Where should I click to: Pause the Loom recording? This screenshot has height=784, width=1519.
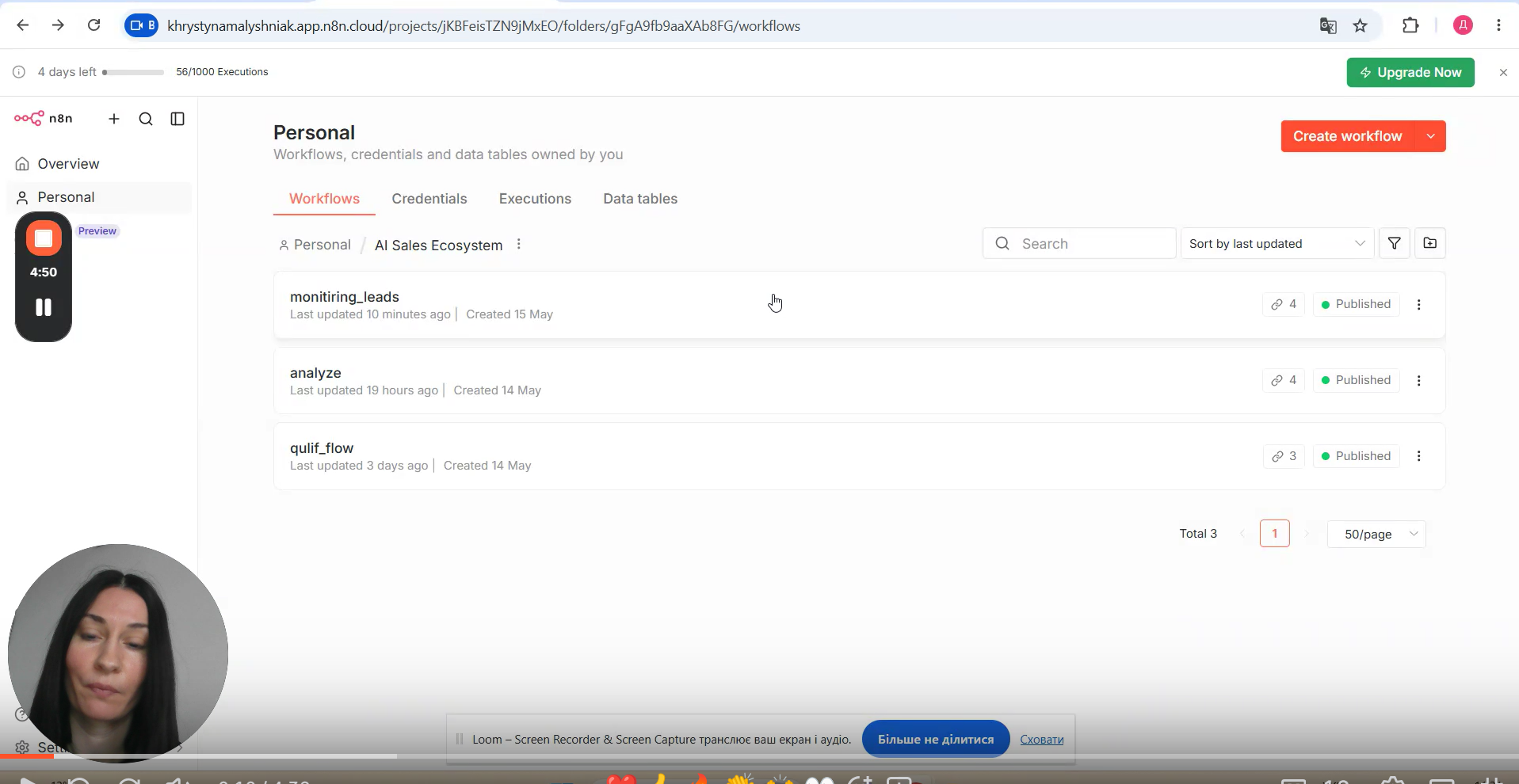[x=44, y=307]
